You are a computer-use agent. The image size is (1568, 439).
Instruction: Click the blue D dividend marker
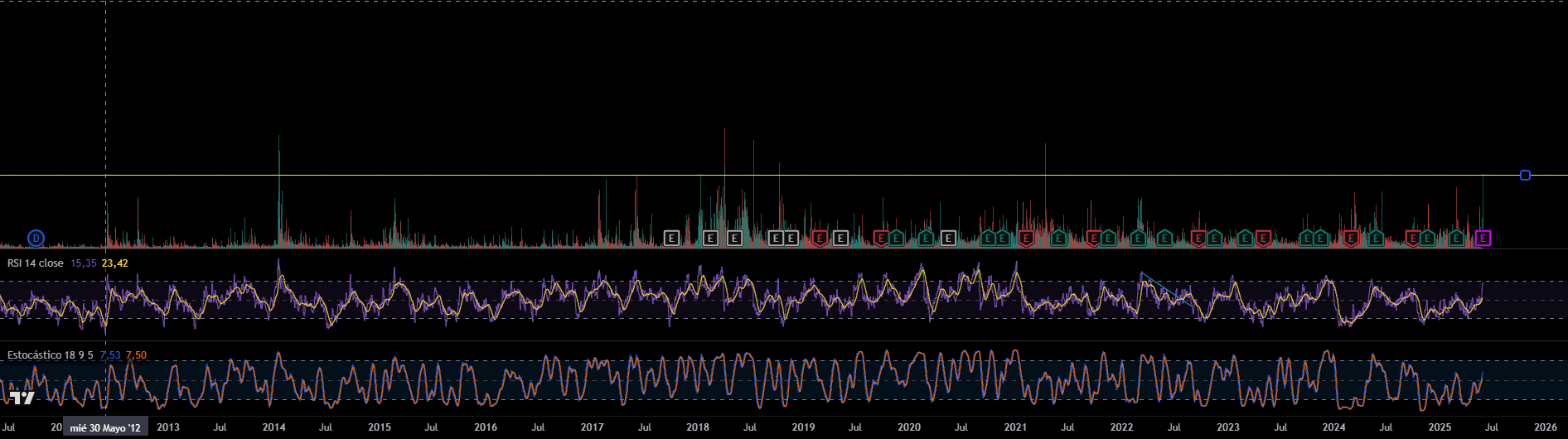(x=36, y=239)
